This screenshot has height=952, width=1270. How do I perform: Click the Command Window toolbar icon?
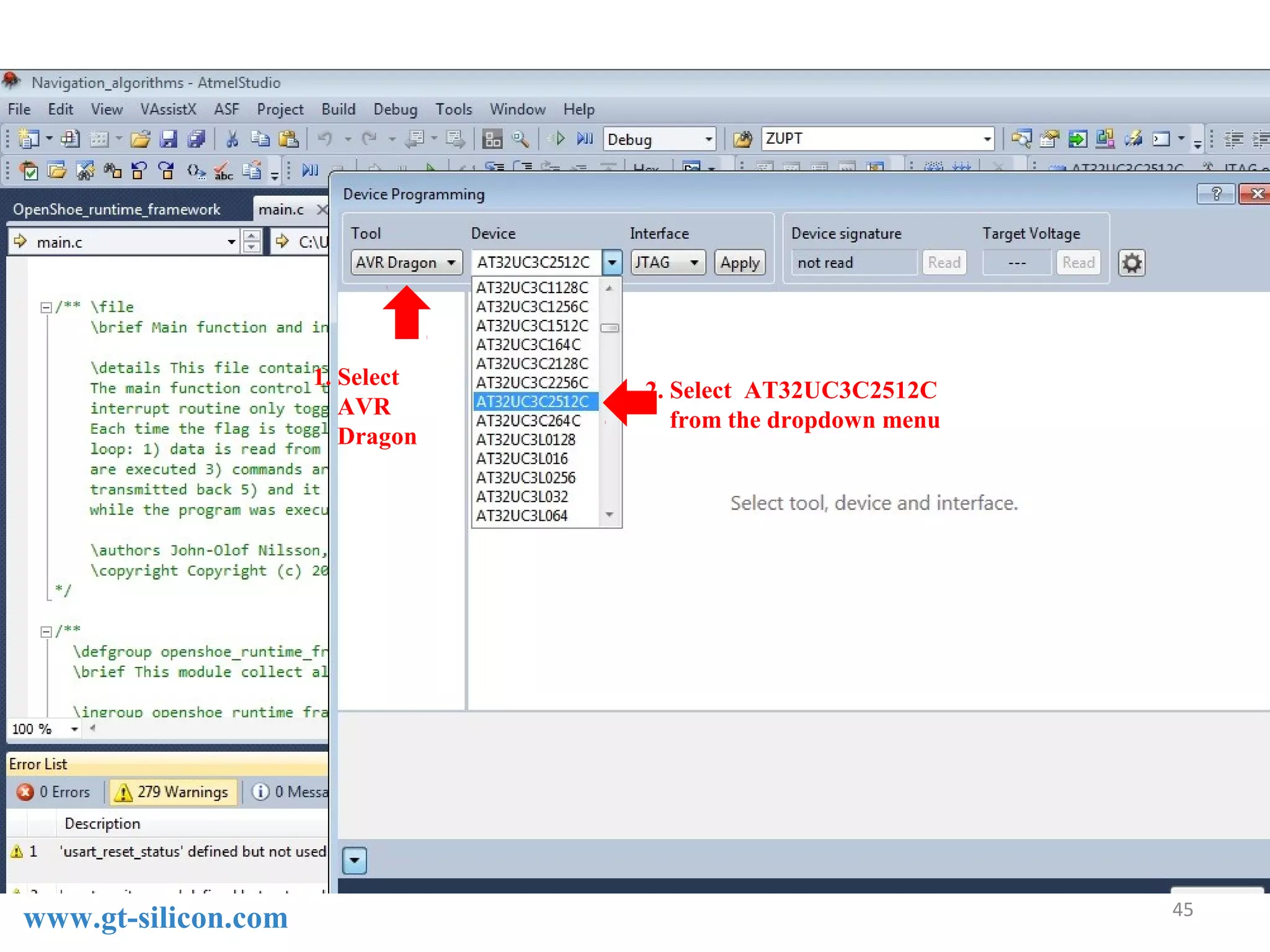pyautogui.click(x=1161, y=139)
